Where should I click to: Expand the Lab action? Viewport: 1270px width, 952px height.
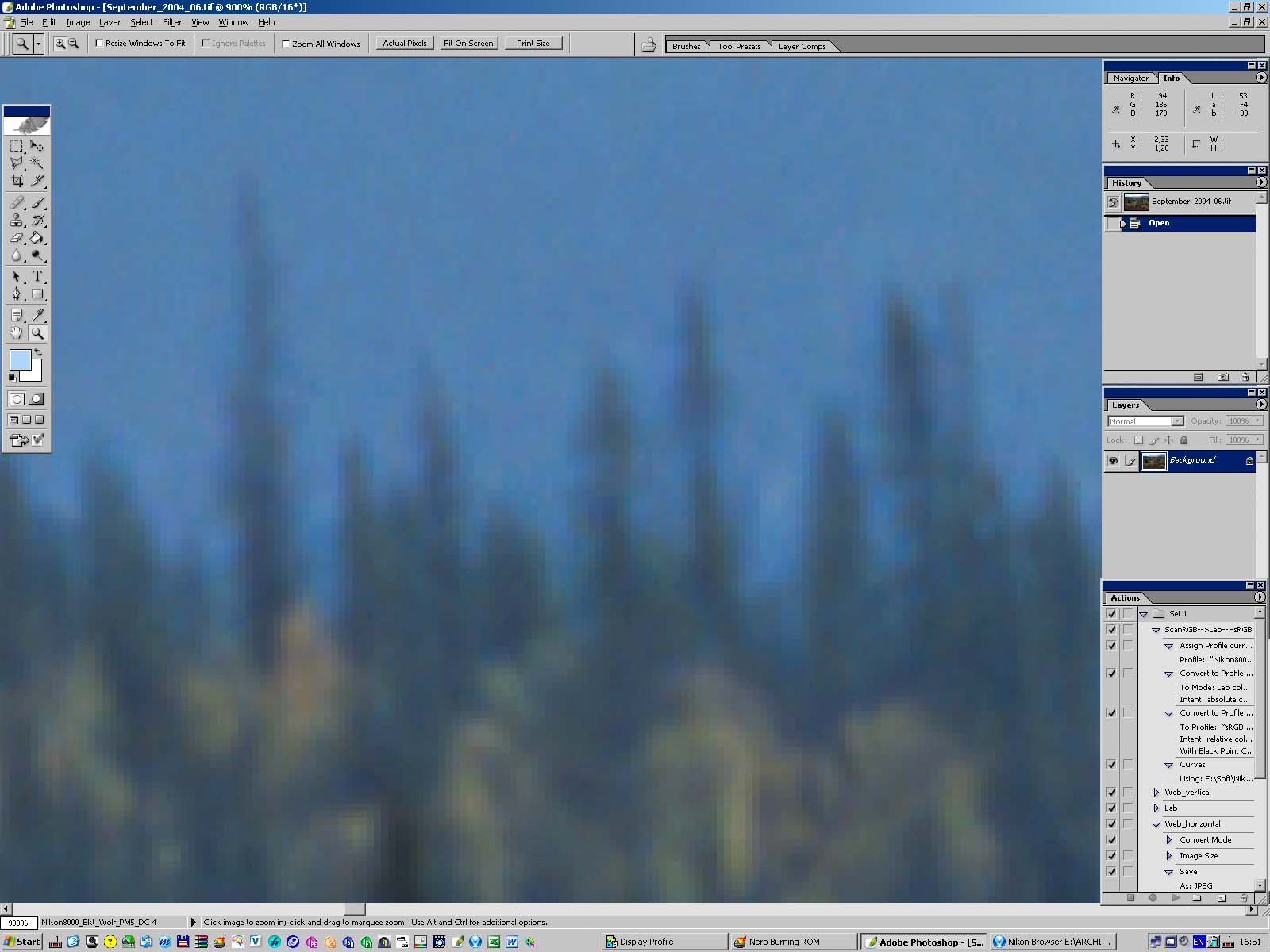coord(1156,808)
